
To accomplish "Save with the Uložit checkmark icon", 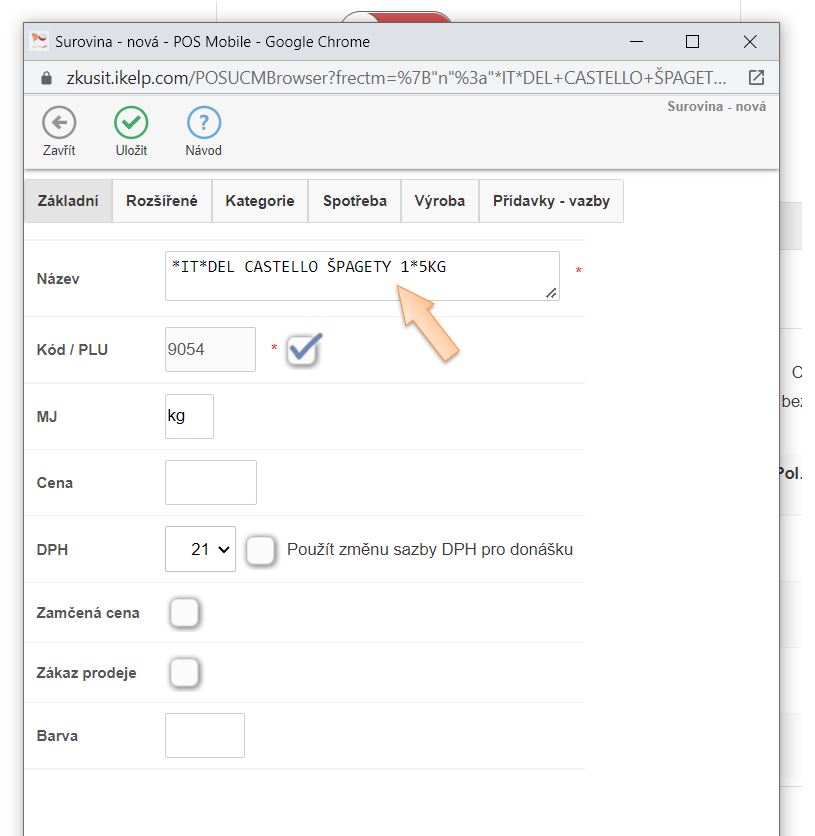I will pos(130,123).
